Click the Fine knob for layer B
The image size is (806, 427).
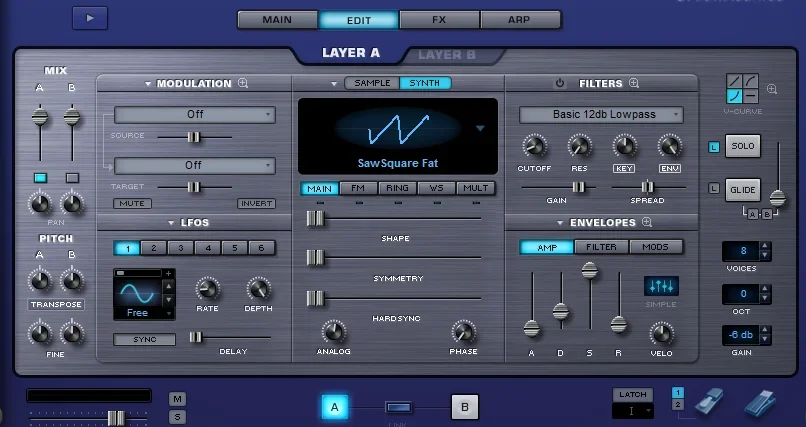[72, 334]
